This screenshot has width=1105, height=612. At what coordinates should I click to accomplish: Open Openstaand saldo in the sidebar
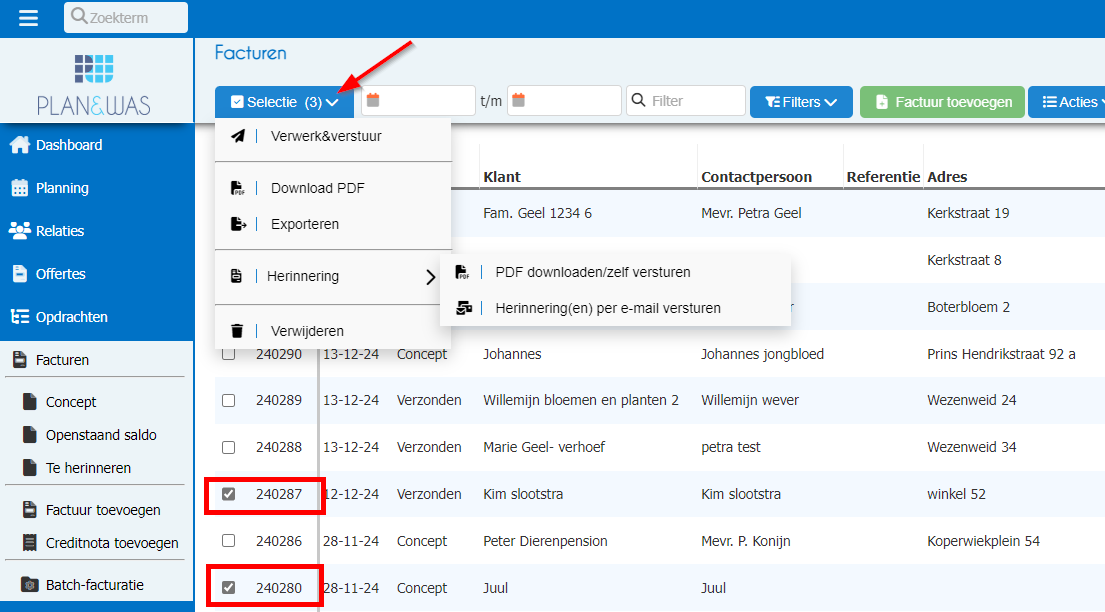101,435
